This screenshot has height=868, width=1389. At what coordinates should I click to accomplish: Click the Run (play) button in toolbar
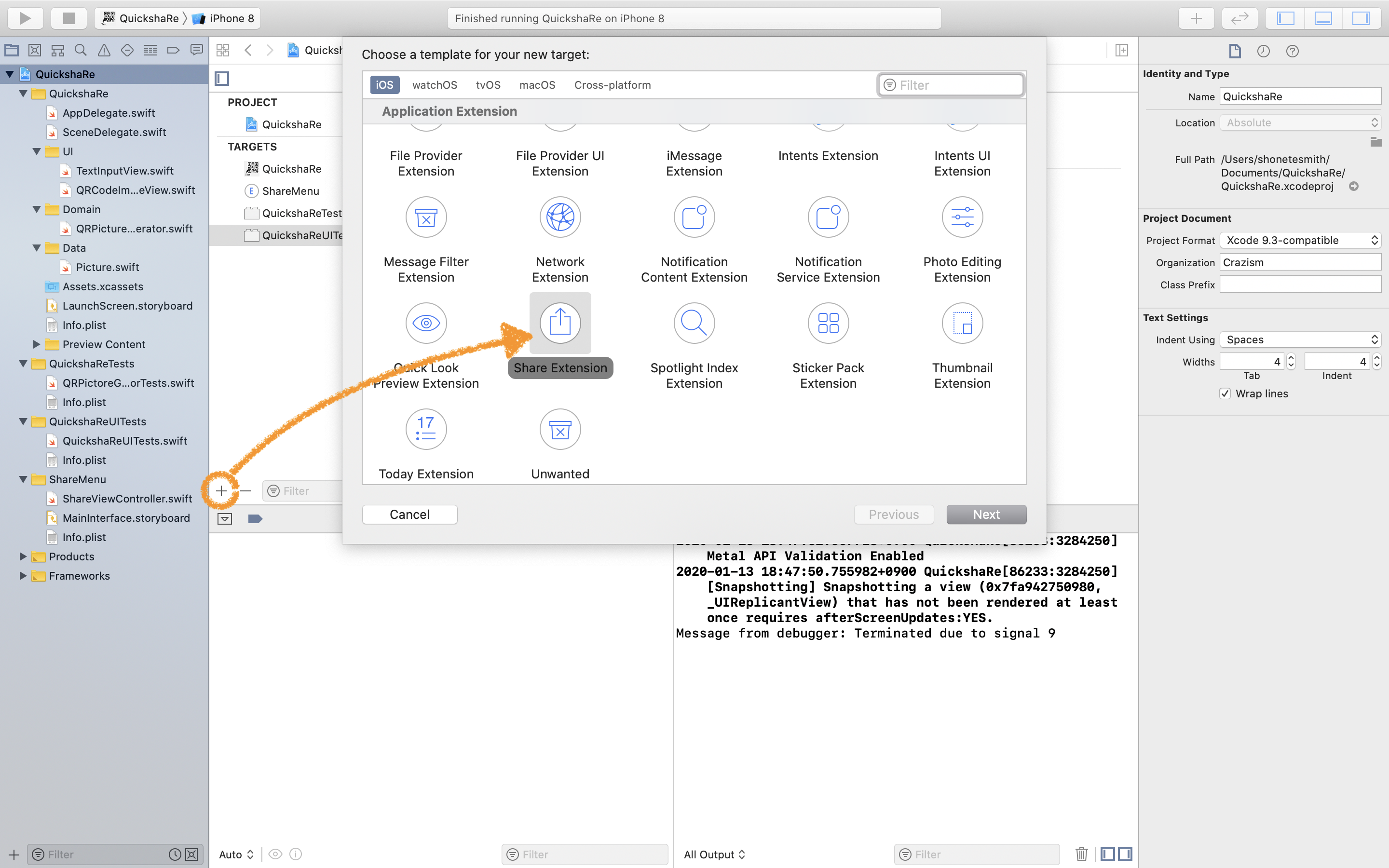(x=25, y=18)
